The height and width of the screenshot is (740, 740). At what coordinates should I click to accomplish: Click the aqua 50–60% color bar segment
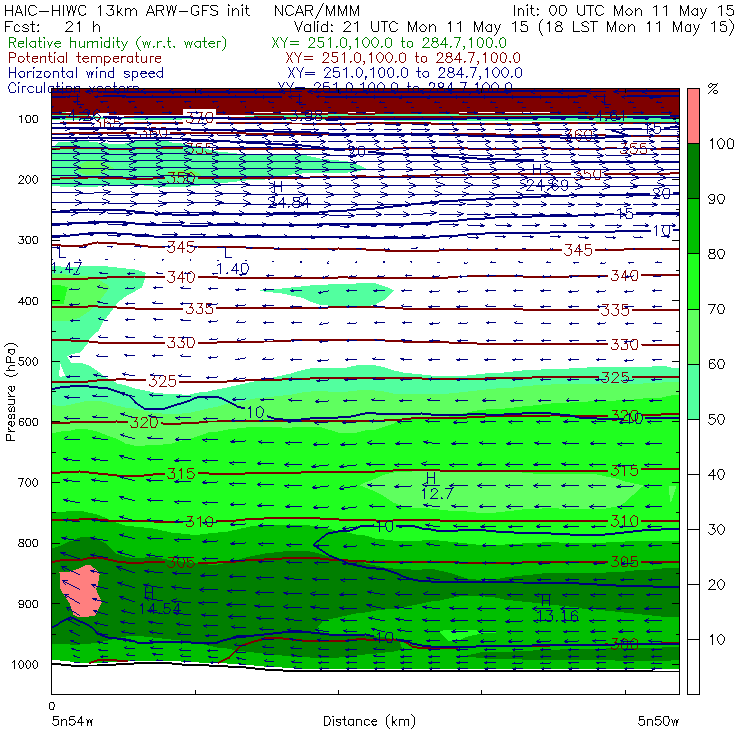click(693, 392)
